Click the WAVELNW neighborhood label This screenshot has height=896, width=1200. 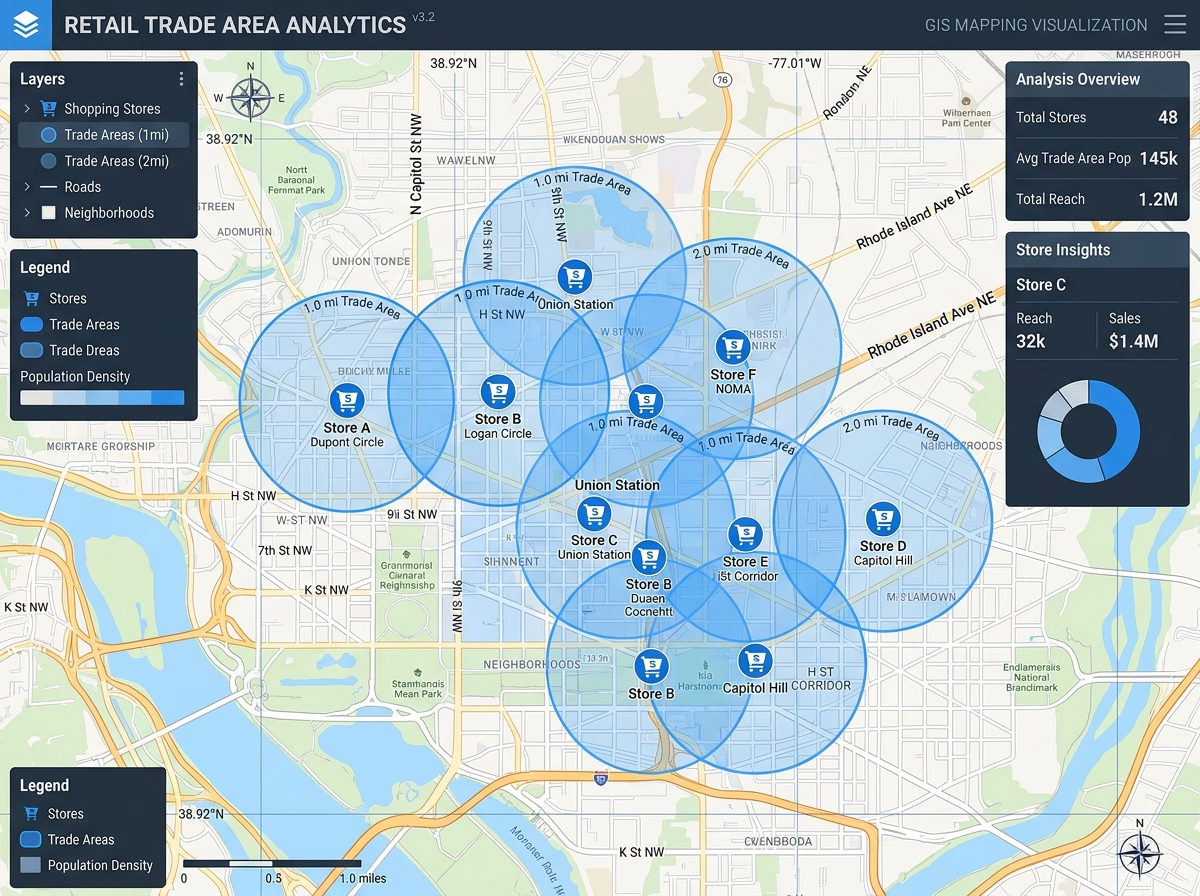(x=466, y=160)
